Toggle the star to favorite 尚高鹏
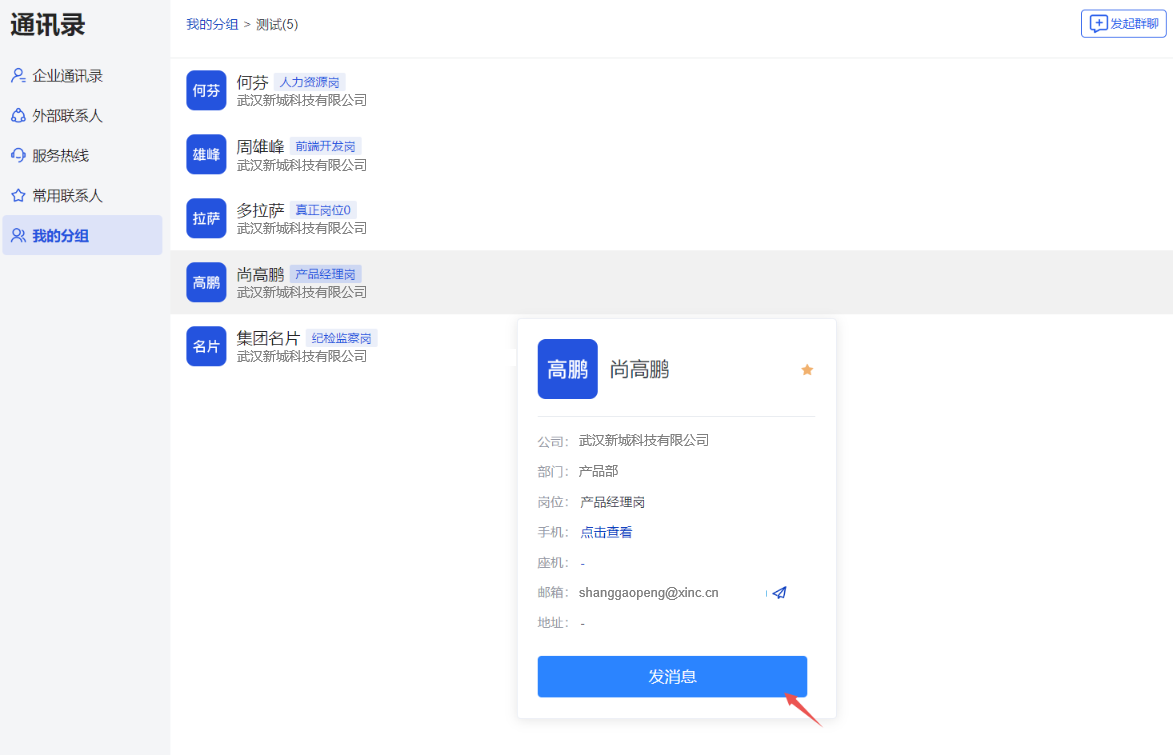Image resolution: width=1173 pixels, height=755 pixels. (x=806, y=369)
